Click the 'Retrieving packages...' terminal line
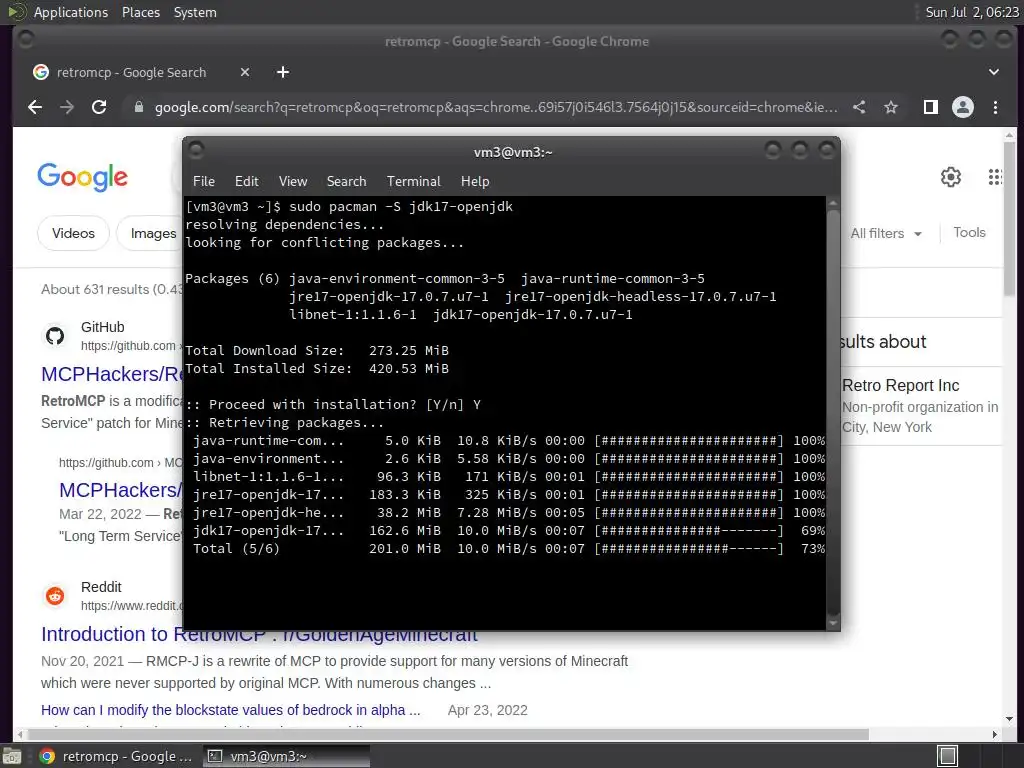 click(x=285, y=423)
